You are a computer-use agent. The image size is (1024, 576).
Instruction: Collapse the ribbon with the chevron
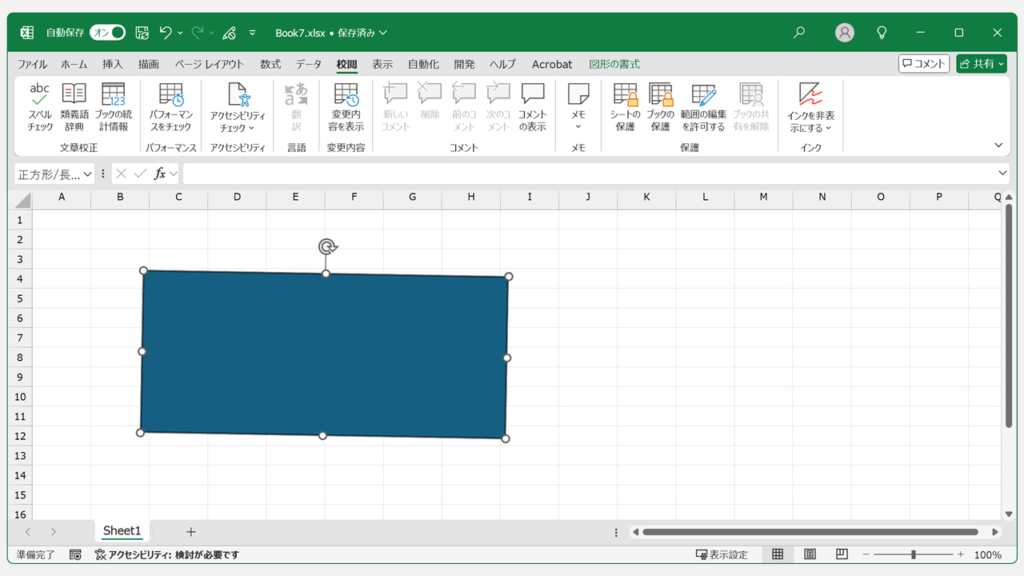coord(999,145)
